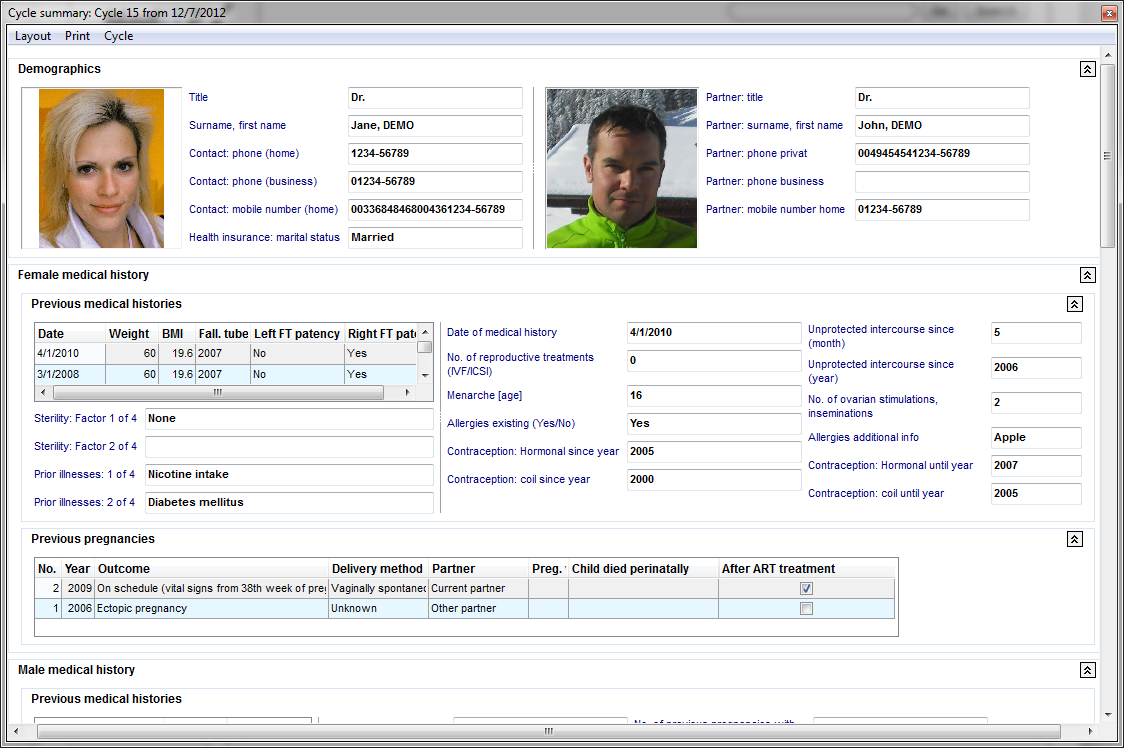The height and width of the screenshot is (748, 1124).
Task: Collapse the Male medical history section
Action: pyautogui.click(x=1087, y=670)
